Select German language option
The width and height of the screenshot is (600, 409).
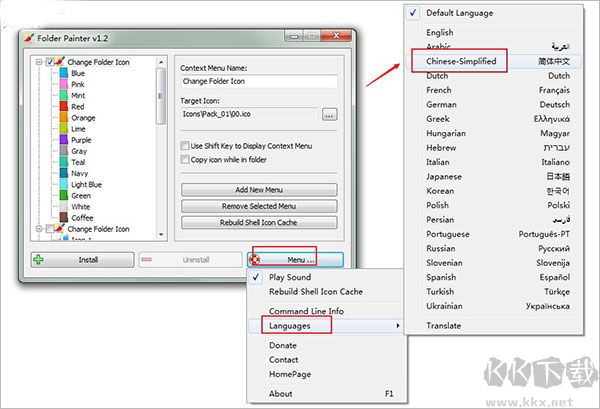pos(494,104)
